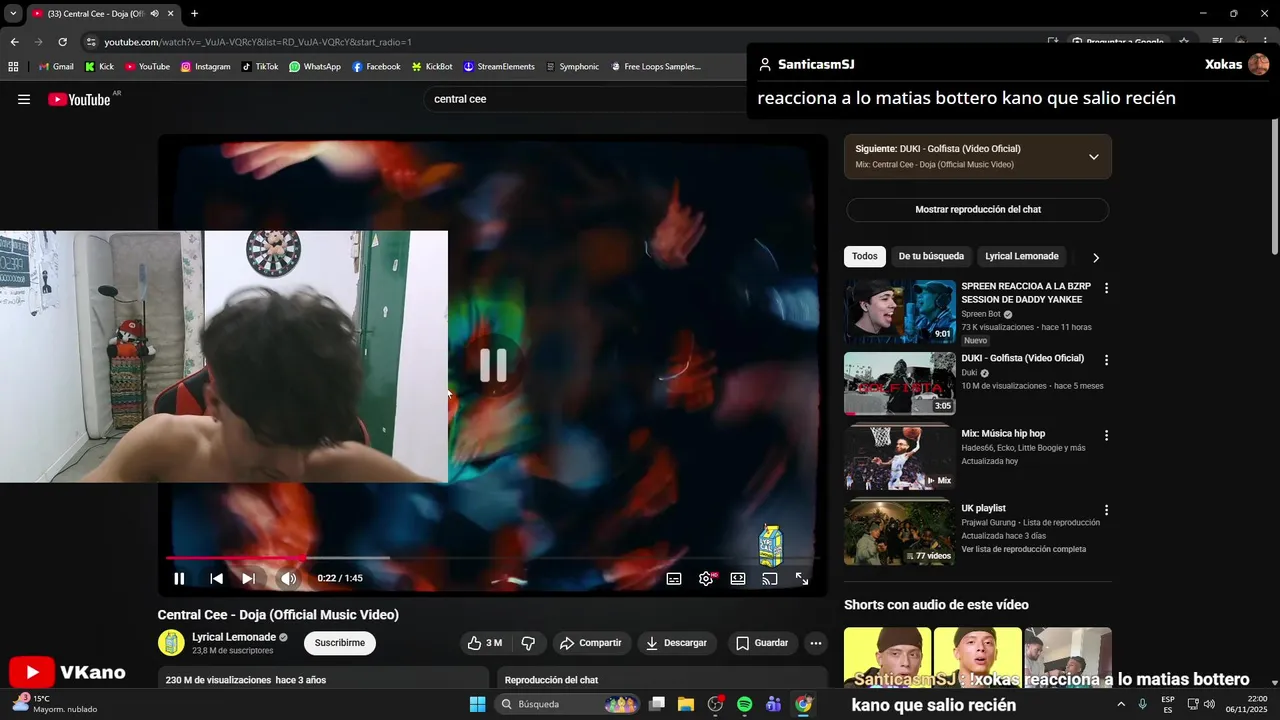Switch to theater mode view
This screenshot has width=1280, height=720.
pos(738,578)
